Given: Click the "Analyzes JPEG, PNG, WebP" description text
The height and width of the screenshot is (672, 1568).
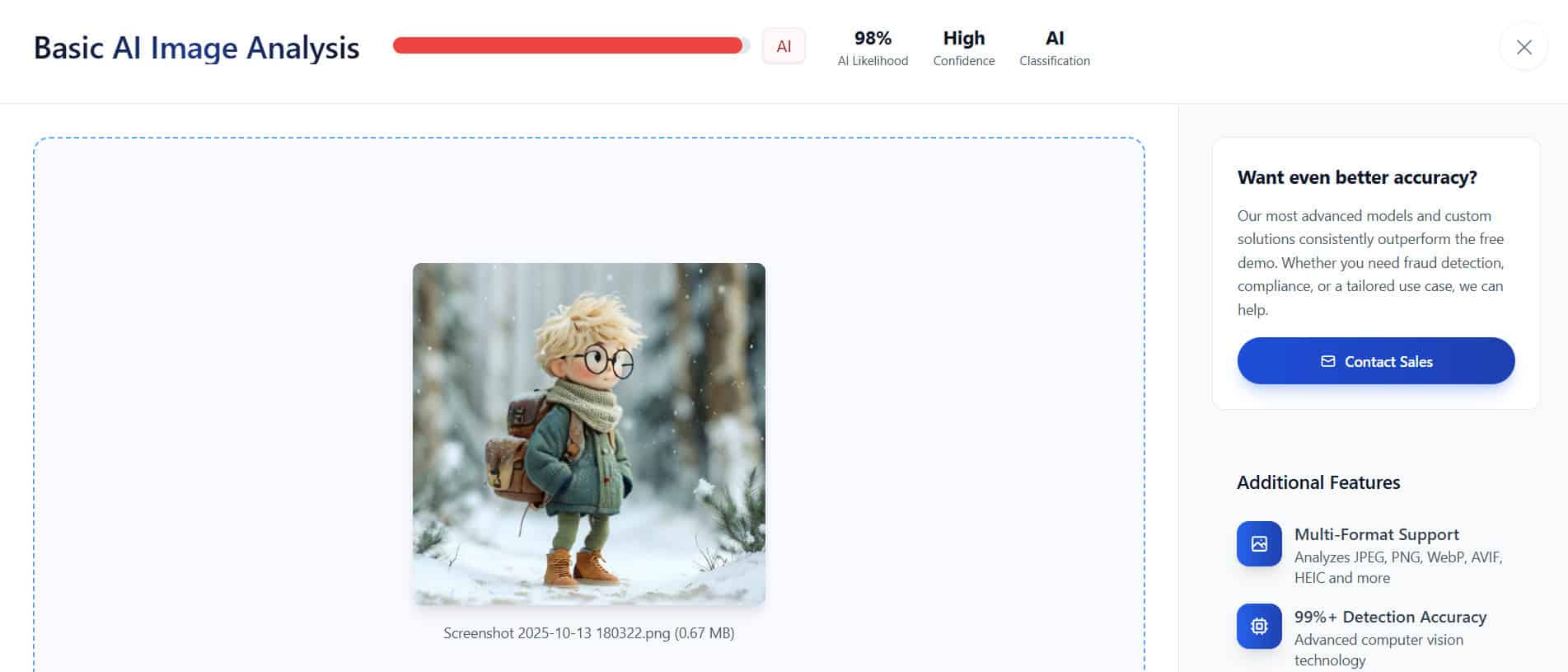Looking at the screenshot, I should [x=1398, y=567].
